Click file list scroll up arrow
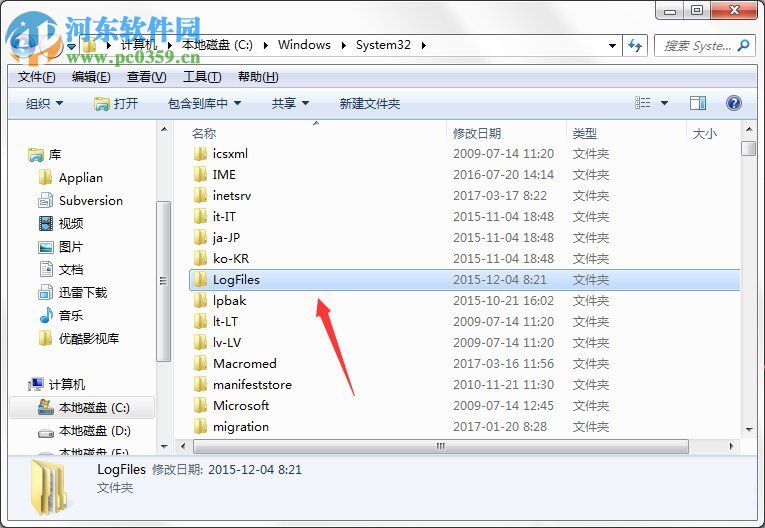This screenshot has height=528, width=765. (x=749, y=130)
